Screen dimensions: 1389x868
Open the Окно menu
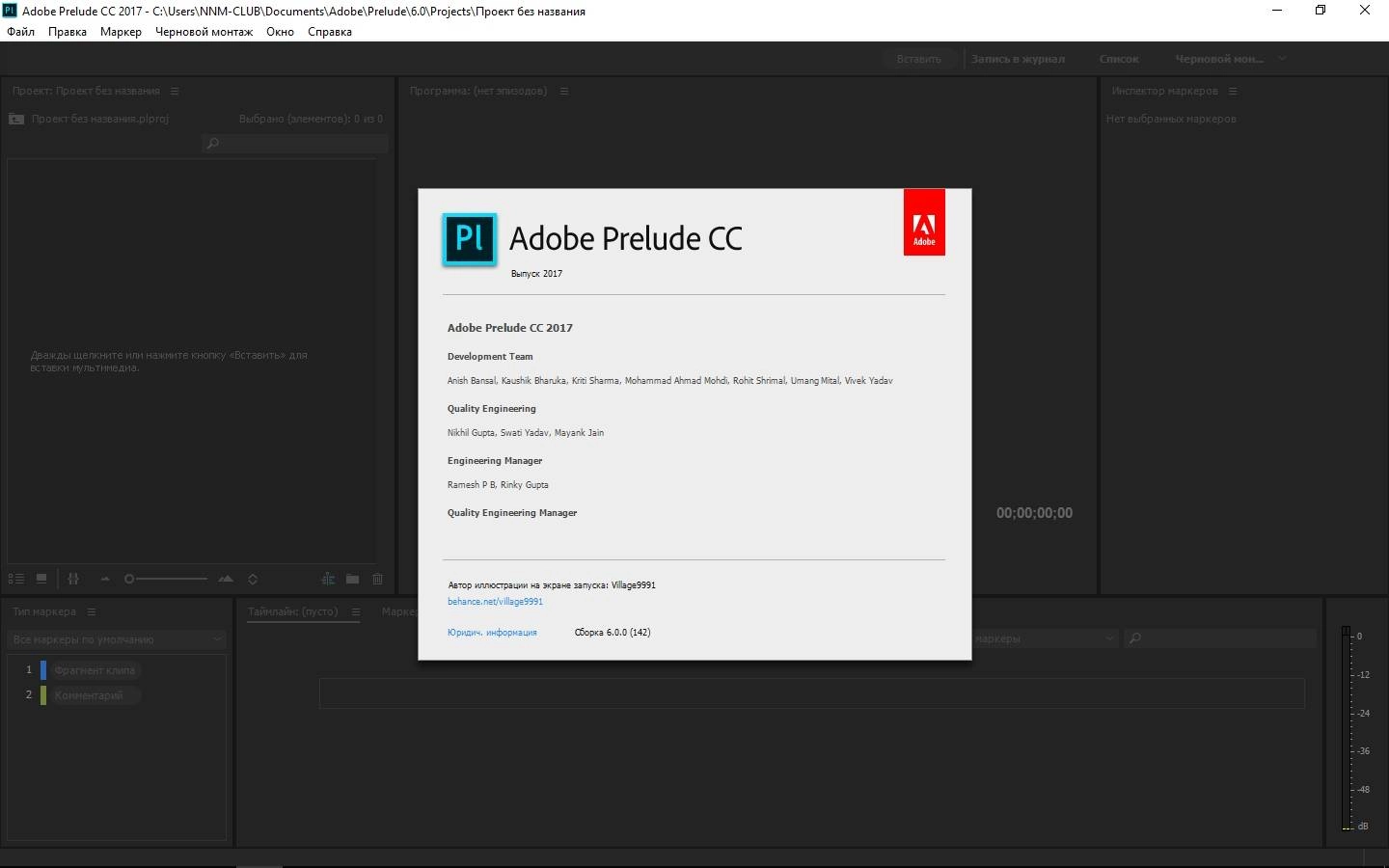280,32
